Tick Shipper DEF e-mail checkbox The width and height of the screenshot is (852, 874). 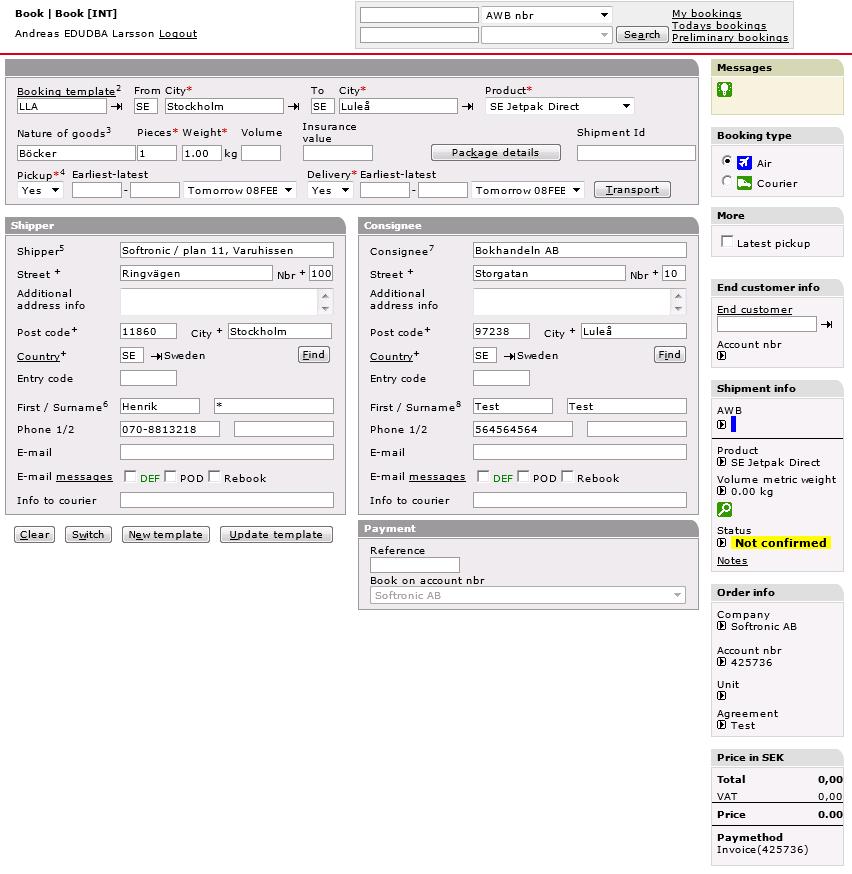(130, 476)
